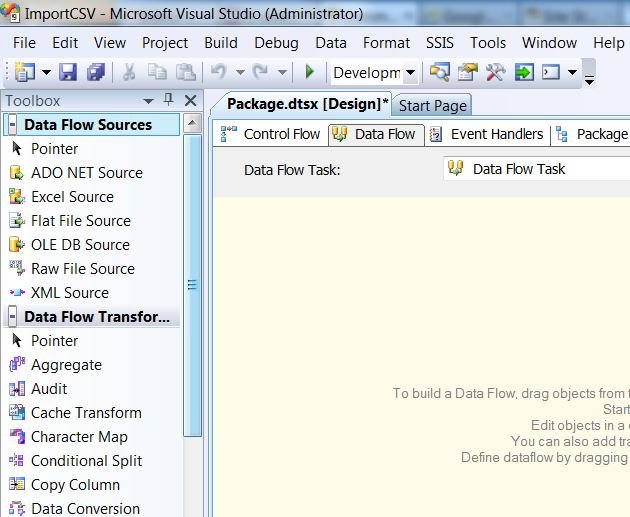This screenshot has width=630, height=517.
Task: Open the Tools menu
Action: pyautogui.click(x=488, y=43)
